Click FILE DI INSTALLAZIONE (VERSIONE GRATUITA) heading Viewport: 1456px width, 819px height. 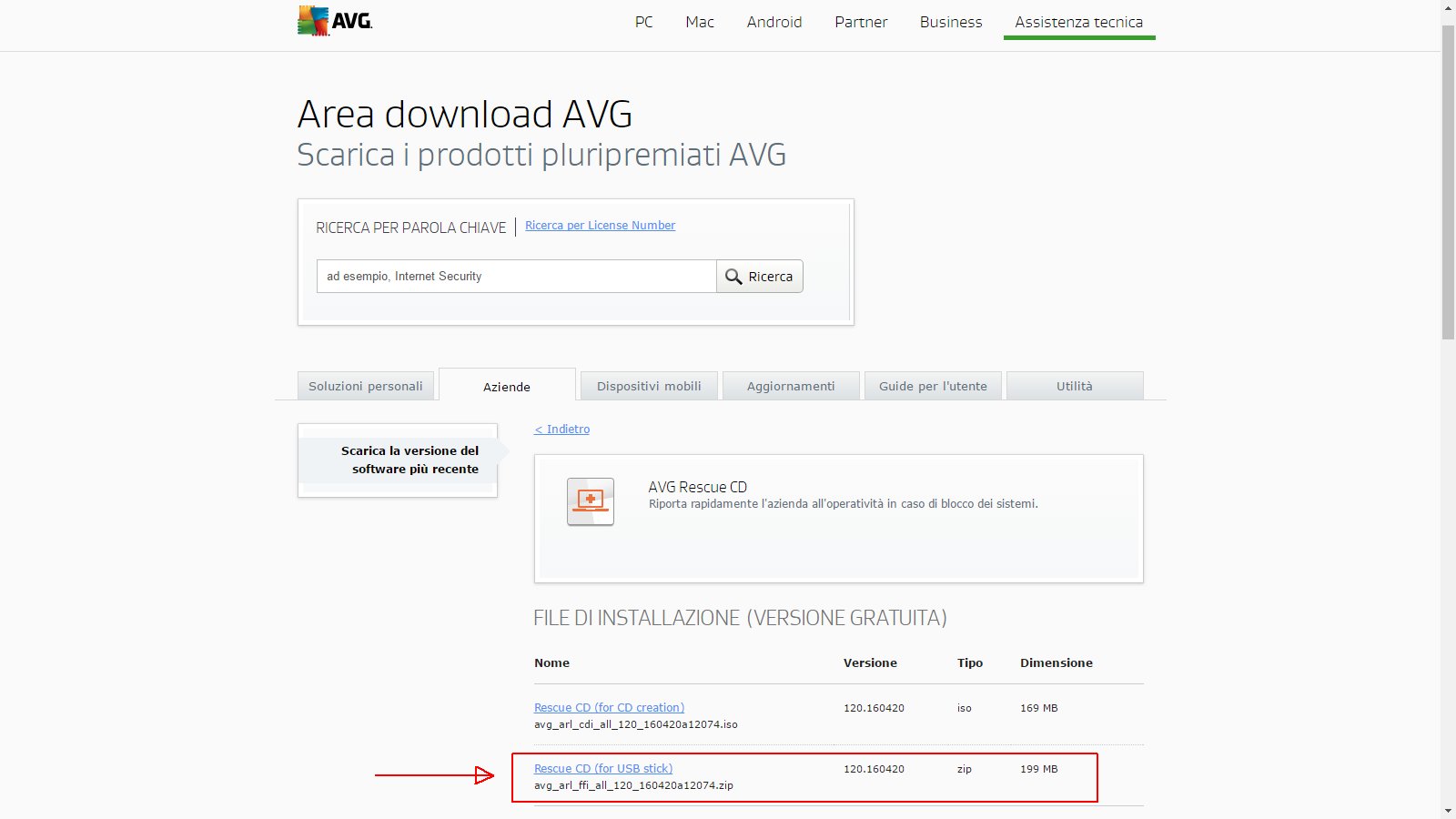pos(740,618)
